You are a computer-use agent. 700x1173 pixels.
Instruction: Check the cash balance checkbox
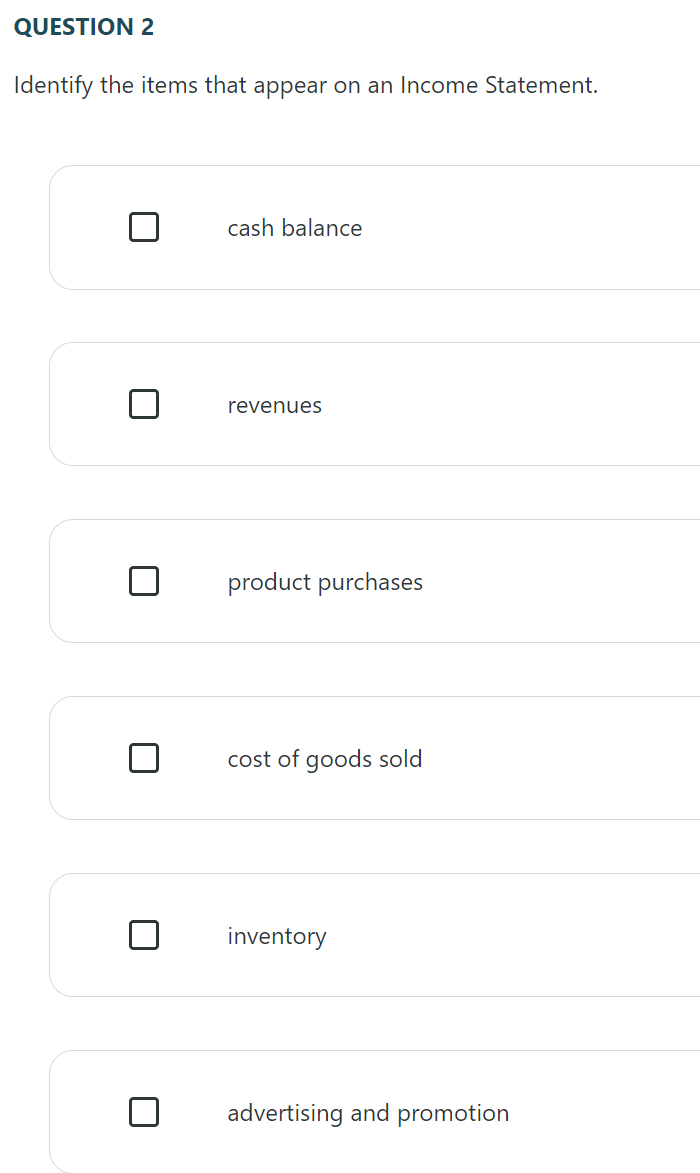144,227
